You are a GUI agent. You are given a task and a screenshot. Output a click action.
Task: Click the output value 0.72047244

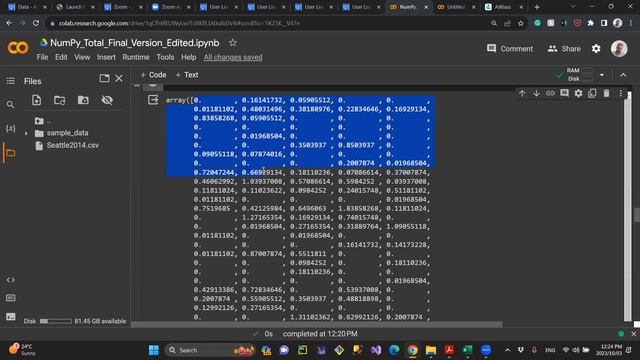click(x=214, y=173)
